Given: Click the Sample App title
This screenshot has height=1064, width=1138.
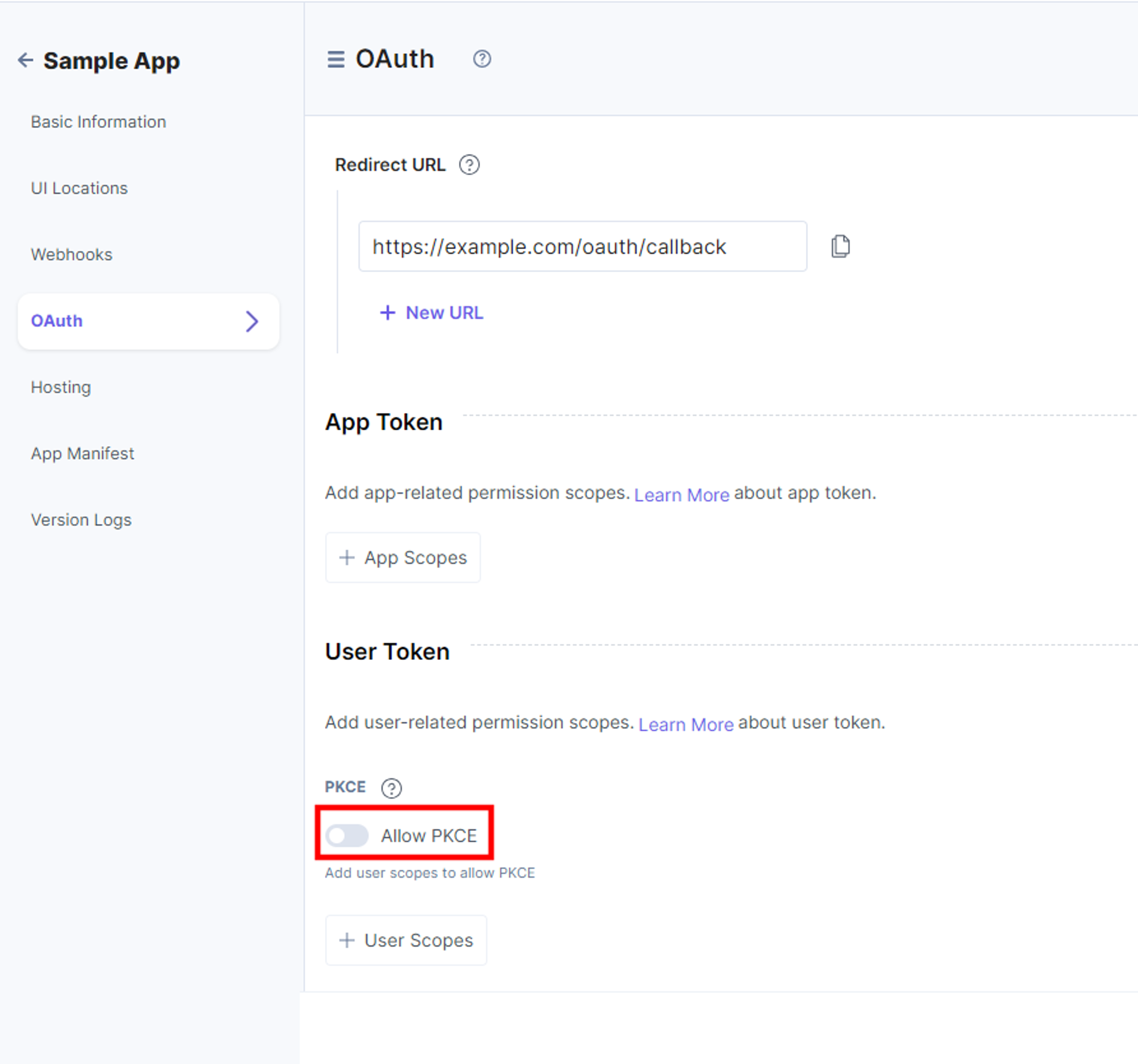Looking at the screenshot, I should tap(112, 61).
